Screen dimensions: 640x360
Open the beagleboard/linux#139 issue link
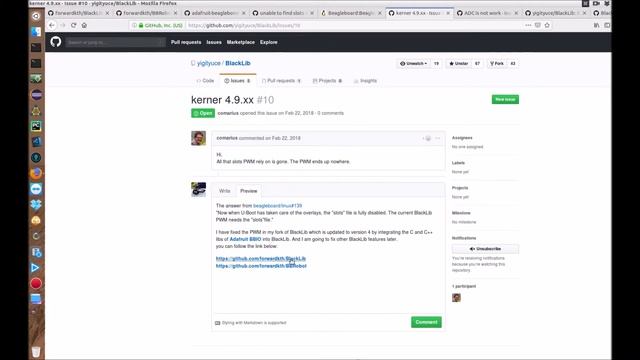278,206
